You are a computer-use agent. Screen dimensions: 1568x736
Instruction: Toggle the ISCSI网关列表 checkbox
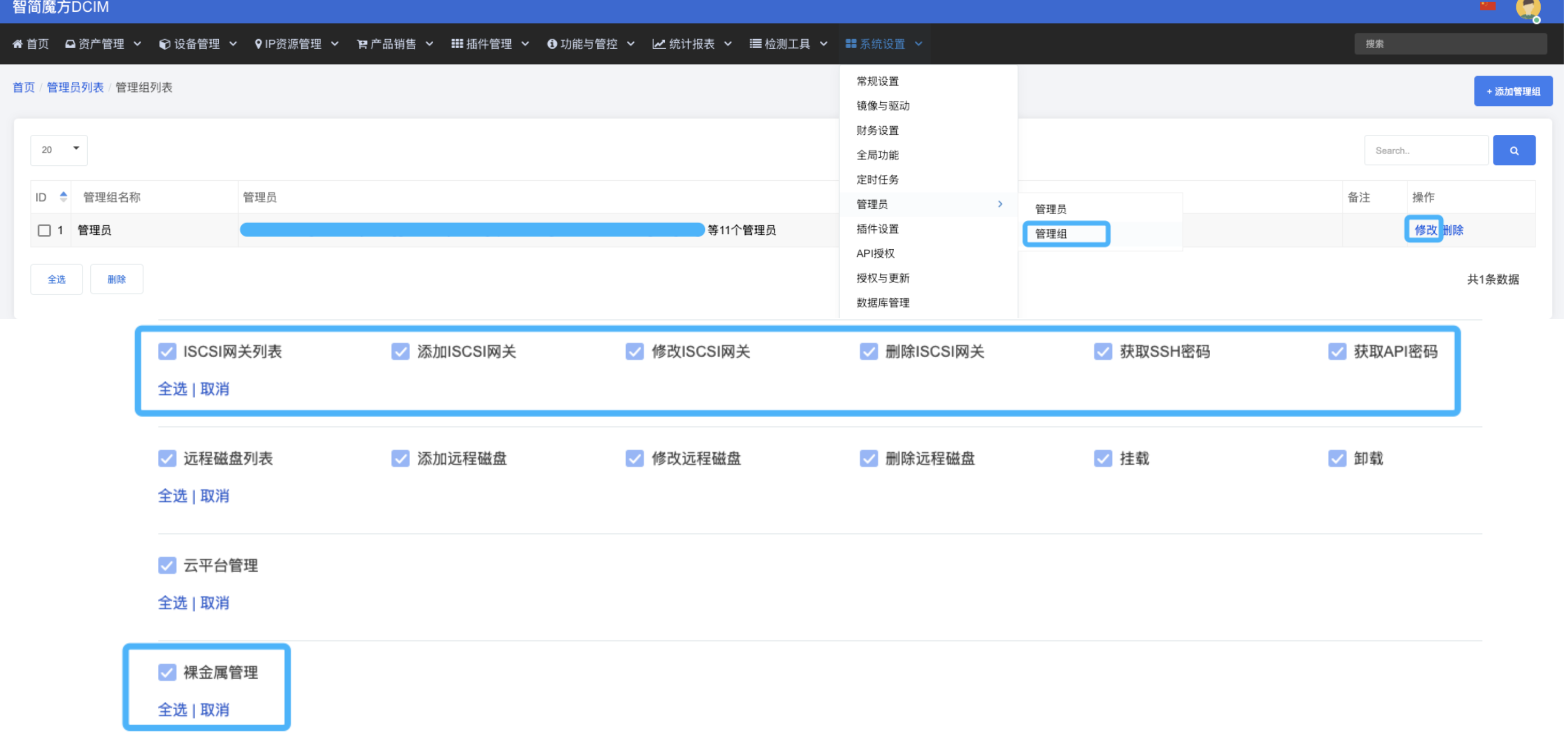pos(167,352)
